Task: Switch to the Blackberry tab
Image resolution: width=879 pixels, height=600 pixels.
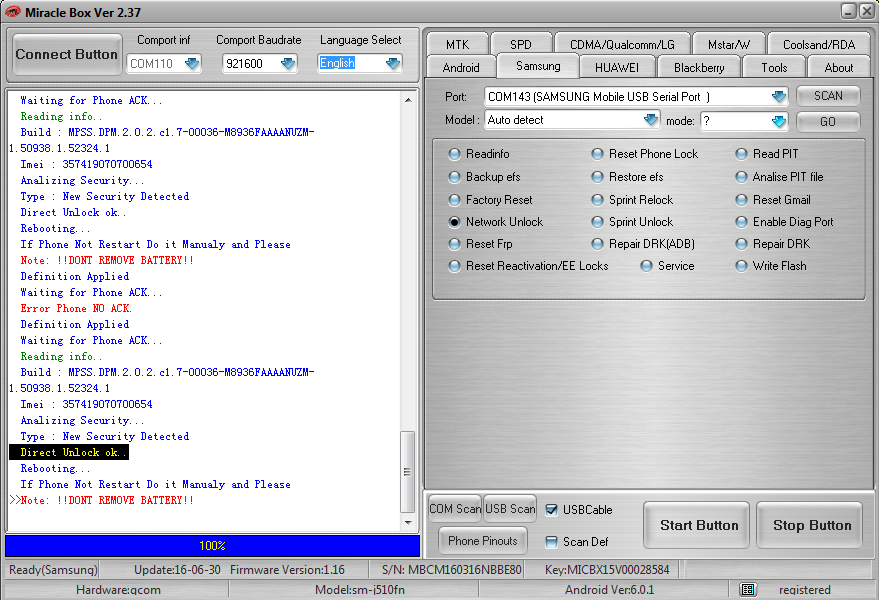Action: click(699, 67)
